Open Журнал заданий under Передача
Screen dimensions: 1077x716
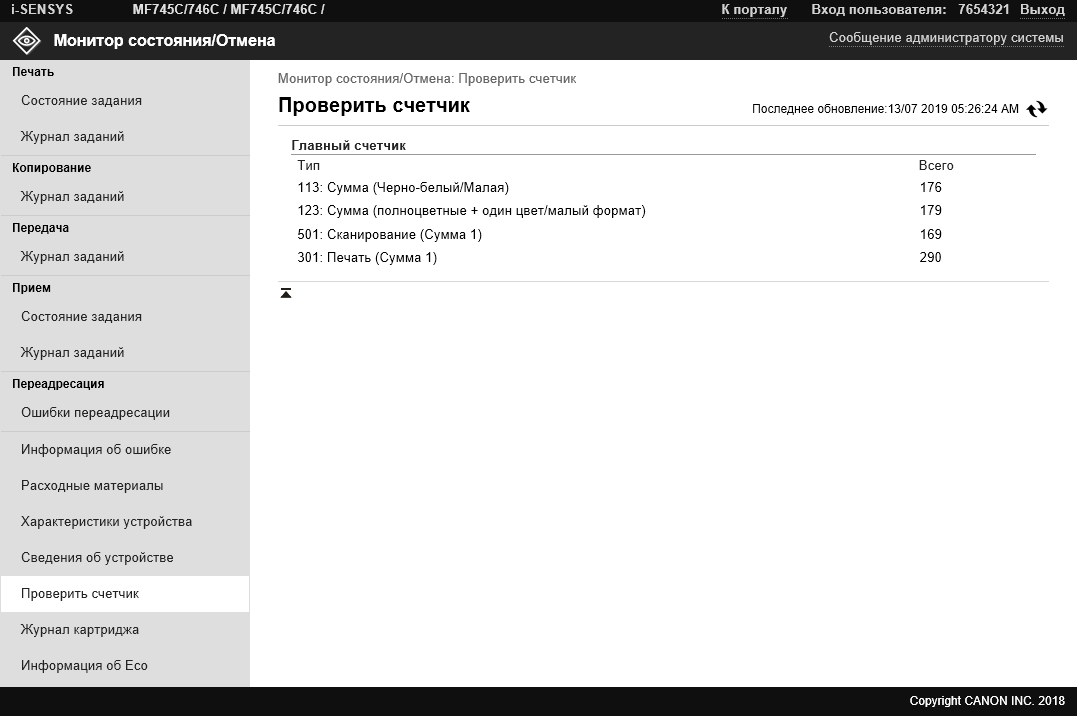pyautogui.click(x=72, y=256)
